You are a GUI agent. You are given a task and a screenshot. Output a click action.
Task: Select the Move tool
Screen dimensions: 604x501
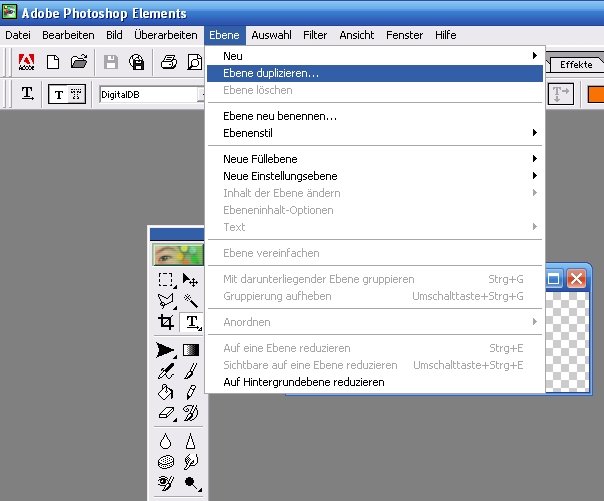coord(190,280)
